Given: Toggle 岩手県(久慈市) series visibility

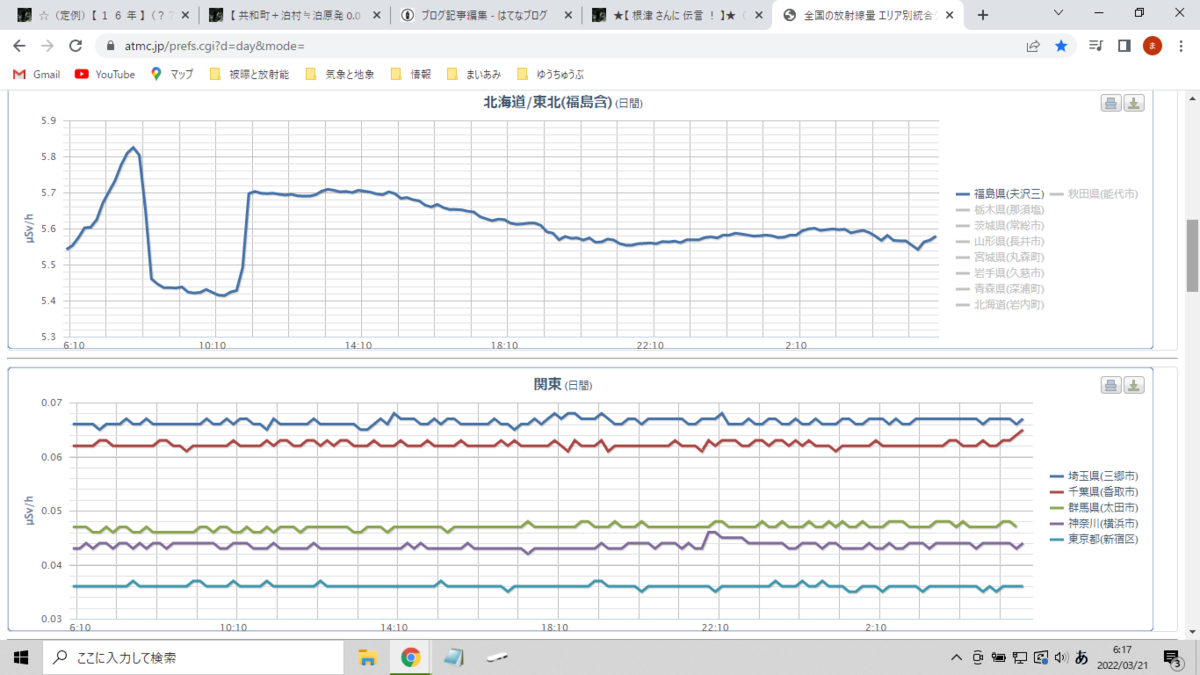Looking at the screenshot, I should [x=1000, y=272].
